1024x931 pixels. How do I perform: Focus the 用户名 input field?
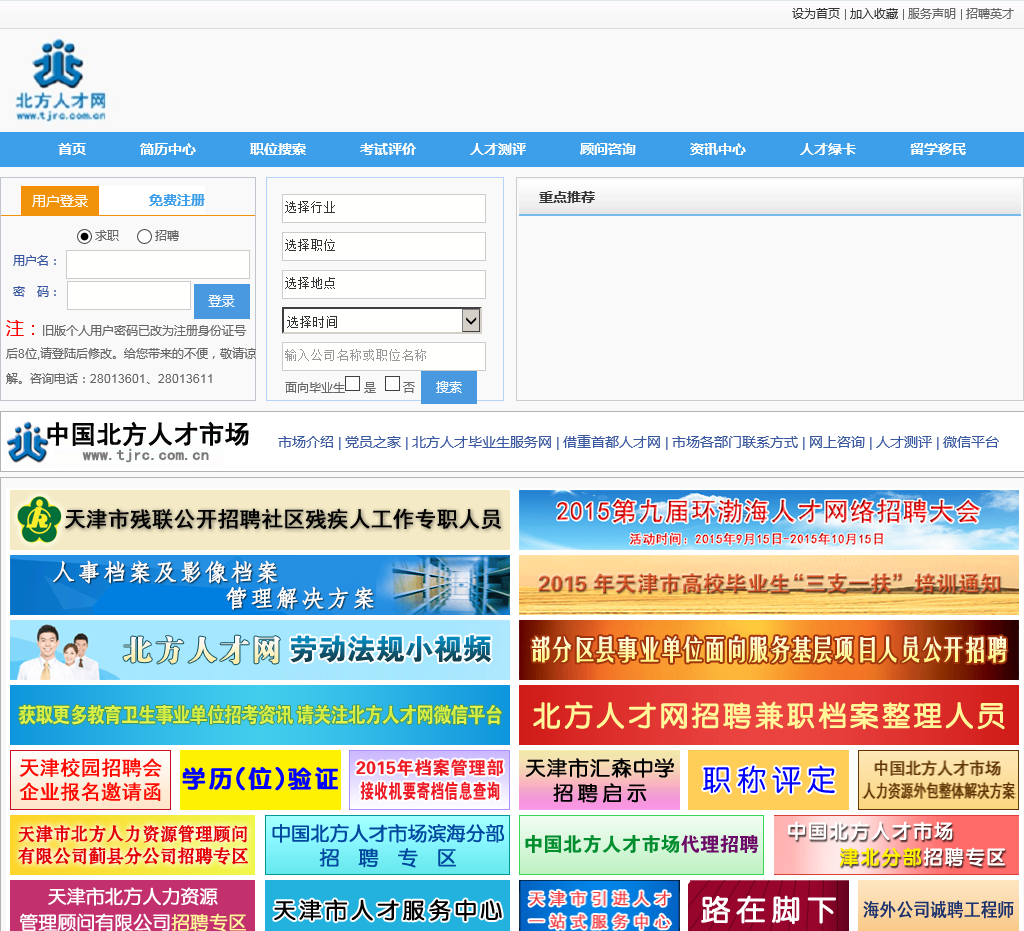click(x=158, y=264)
